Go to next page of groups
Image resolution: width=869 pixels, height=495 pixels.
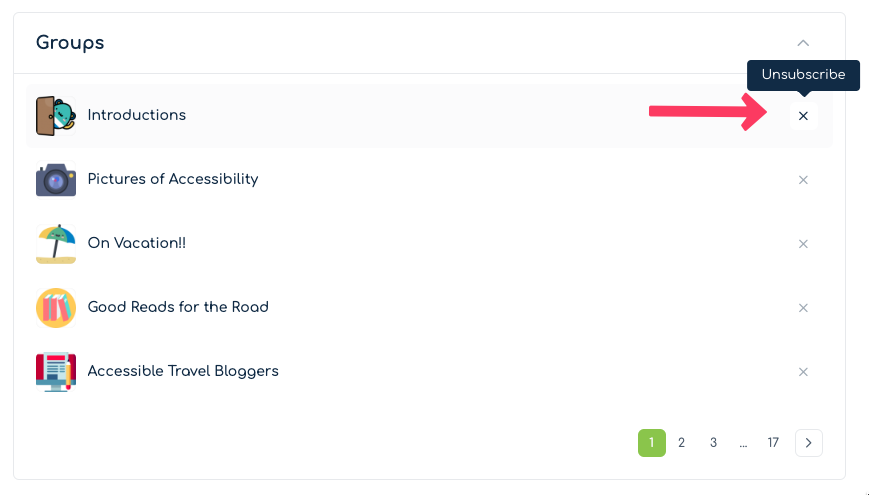click(809, 443)
